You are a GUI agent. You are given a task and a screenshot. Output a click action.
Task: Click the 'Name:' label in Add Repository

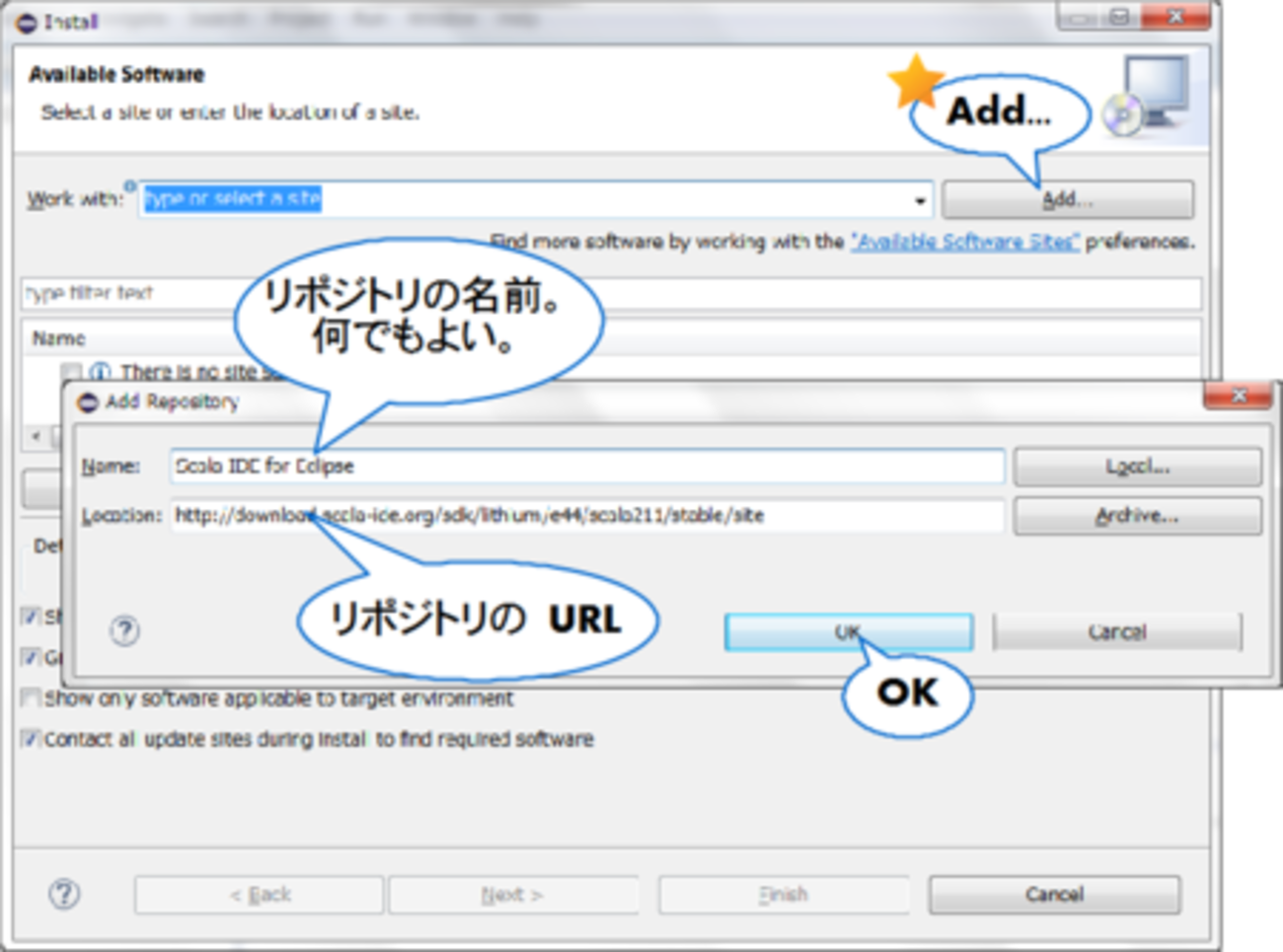111,466
